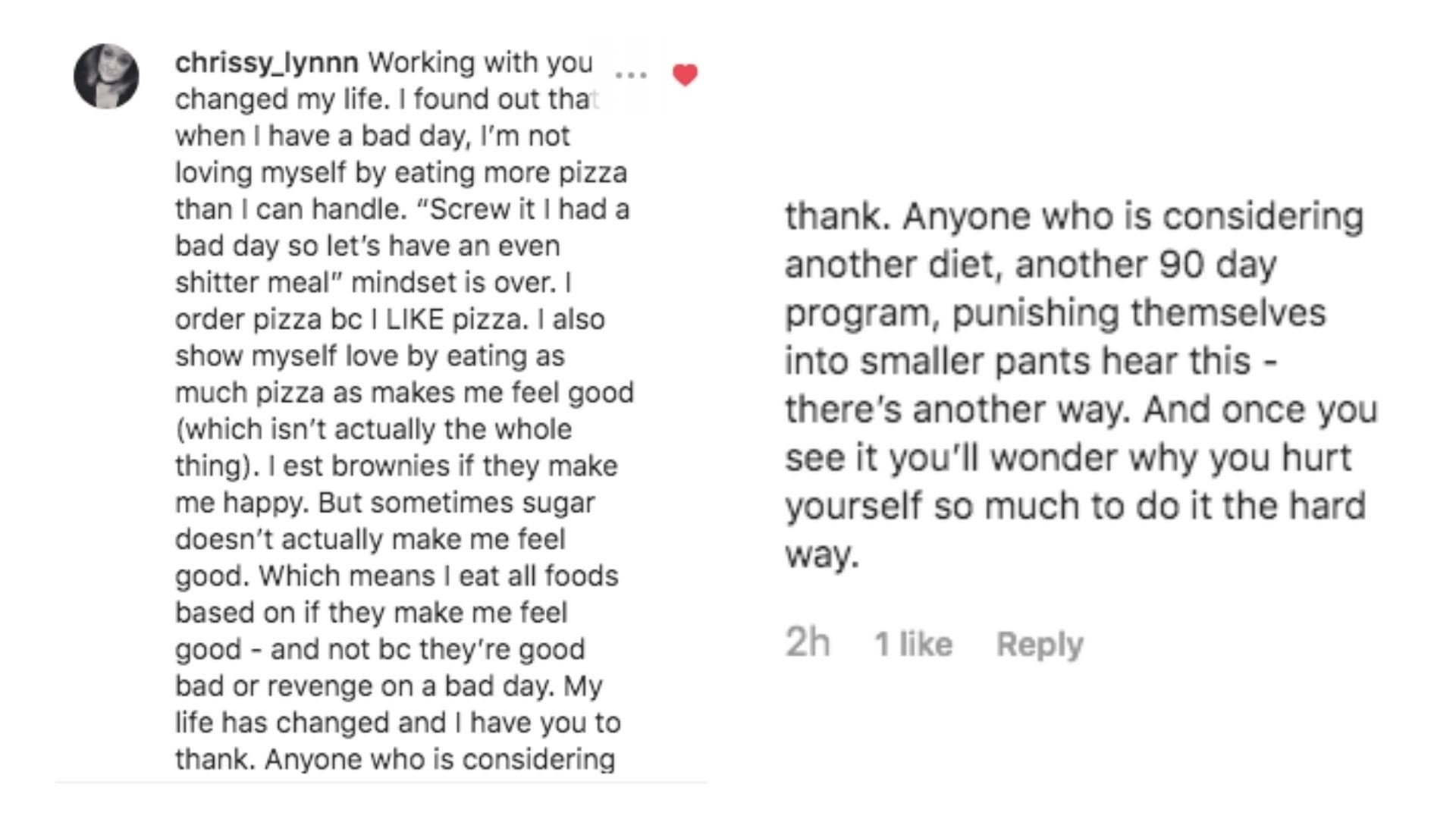Image resolution: width=1456 pixels, height=819 pixels.
Task: Click the line starting "me happy. But sometimes"
Action: 384,503
